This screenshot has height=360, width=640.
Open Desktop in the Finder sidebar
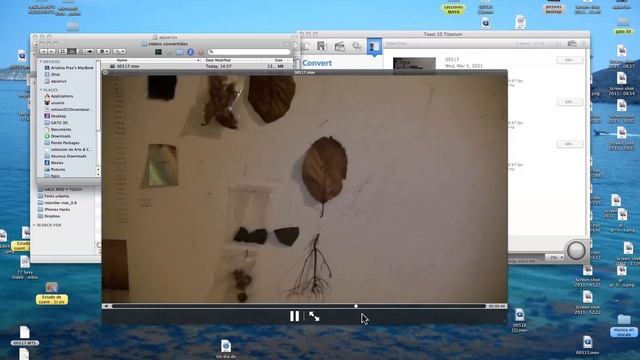click(55, 116)
